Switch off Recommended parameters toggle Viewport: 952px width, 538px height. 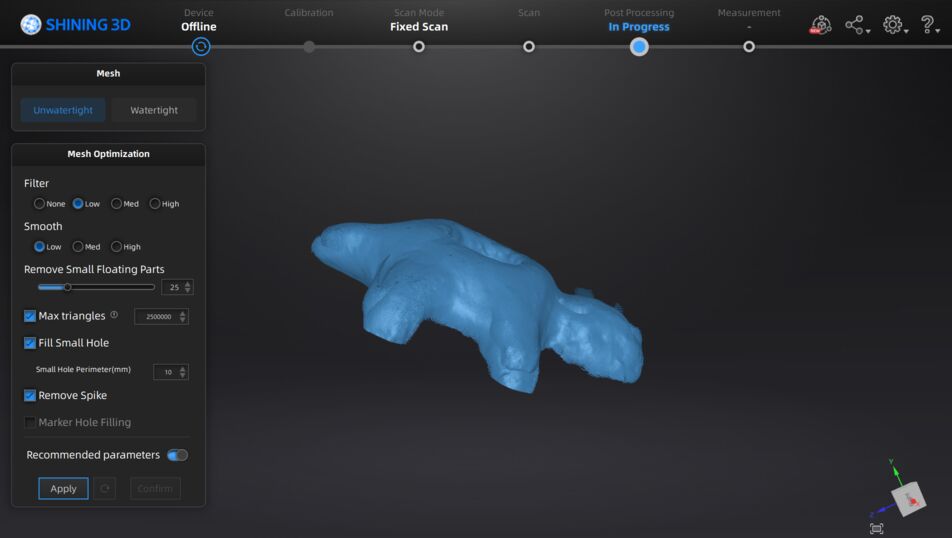[177, 455]
